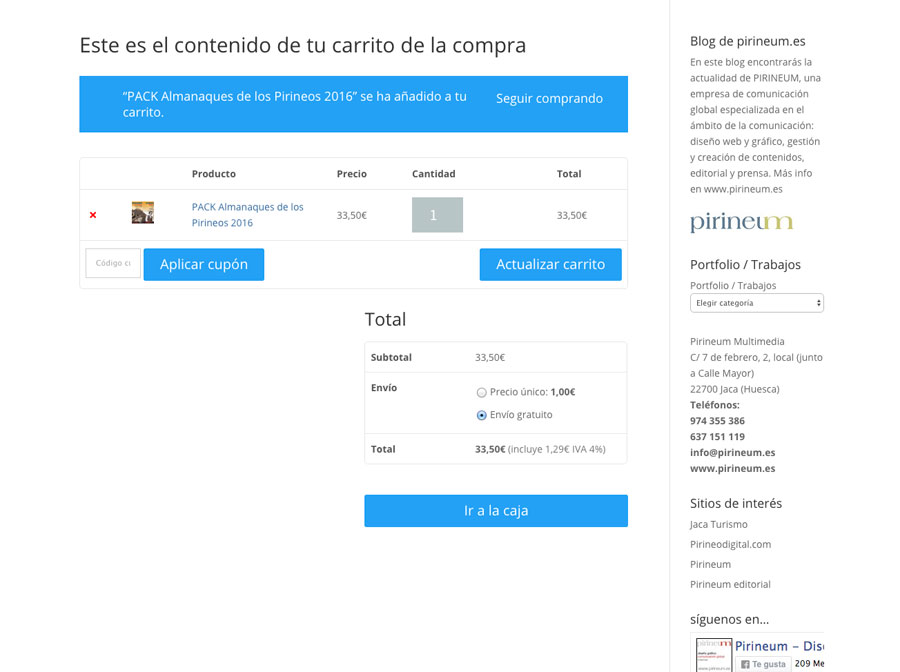Click the coupon code input field
The image size is (900, 672).
pos(113,263)
